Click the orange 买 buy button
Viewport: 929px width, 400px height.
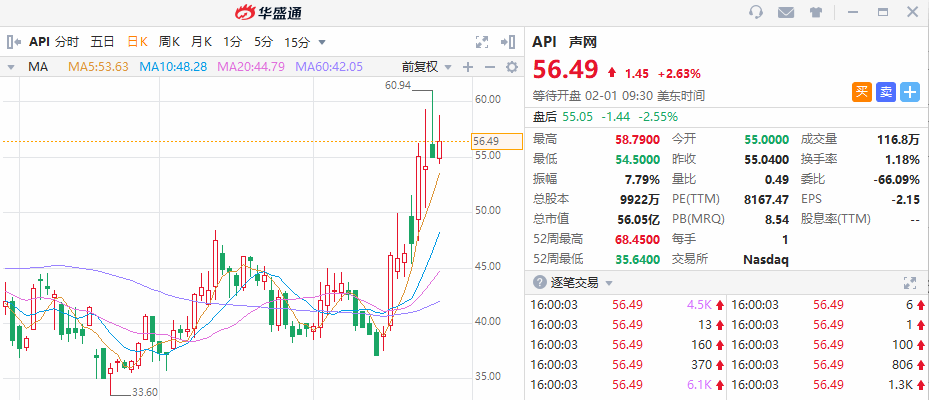[x=862, y=92]
